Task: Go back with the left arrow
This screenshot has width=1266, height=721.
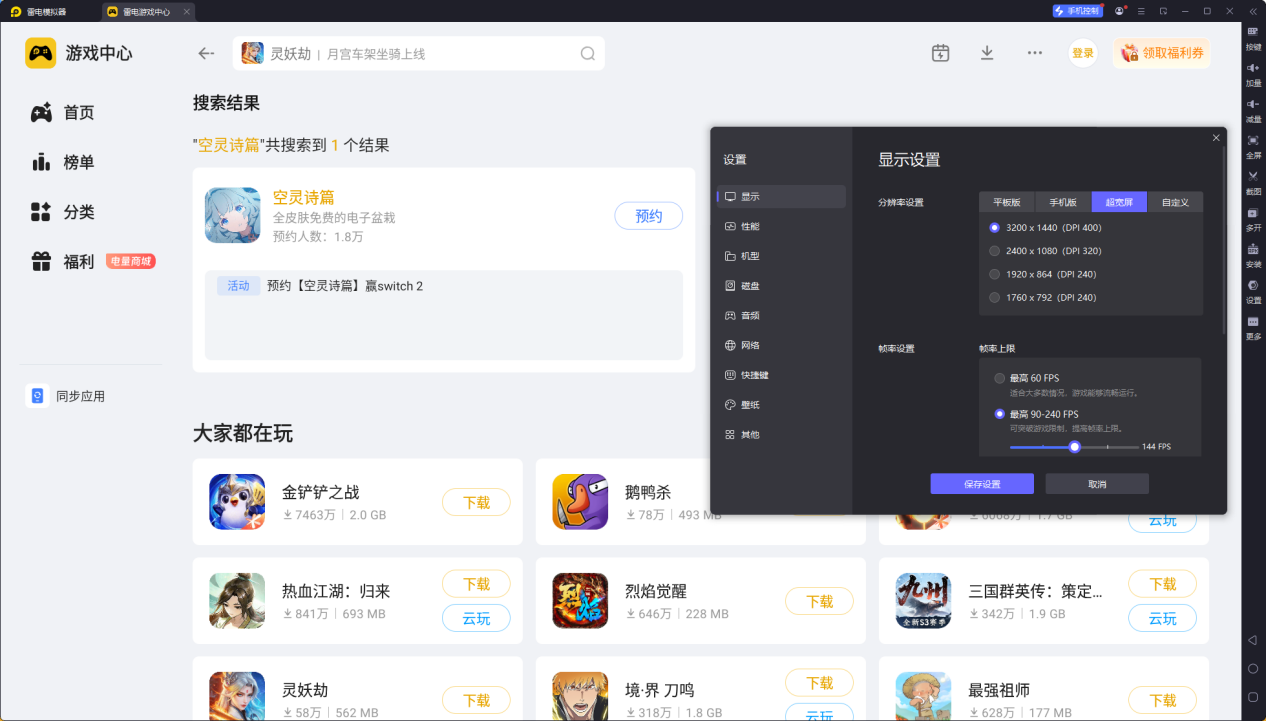Action: click(x=206, y=54)
